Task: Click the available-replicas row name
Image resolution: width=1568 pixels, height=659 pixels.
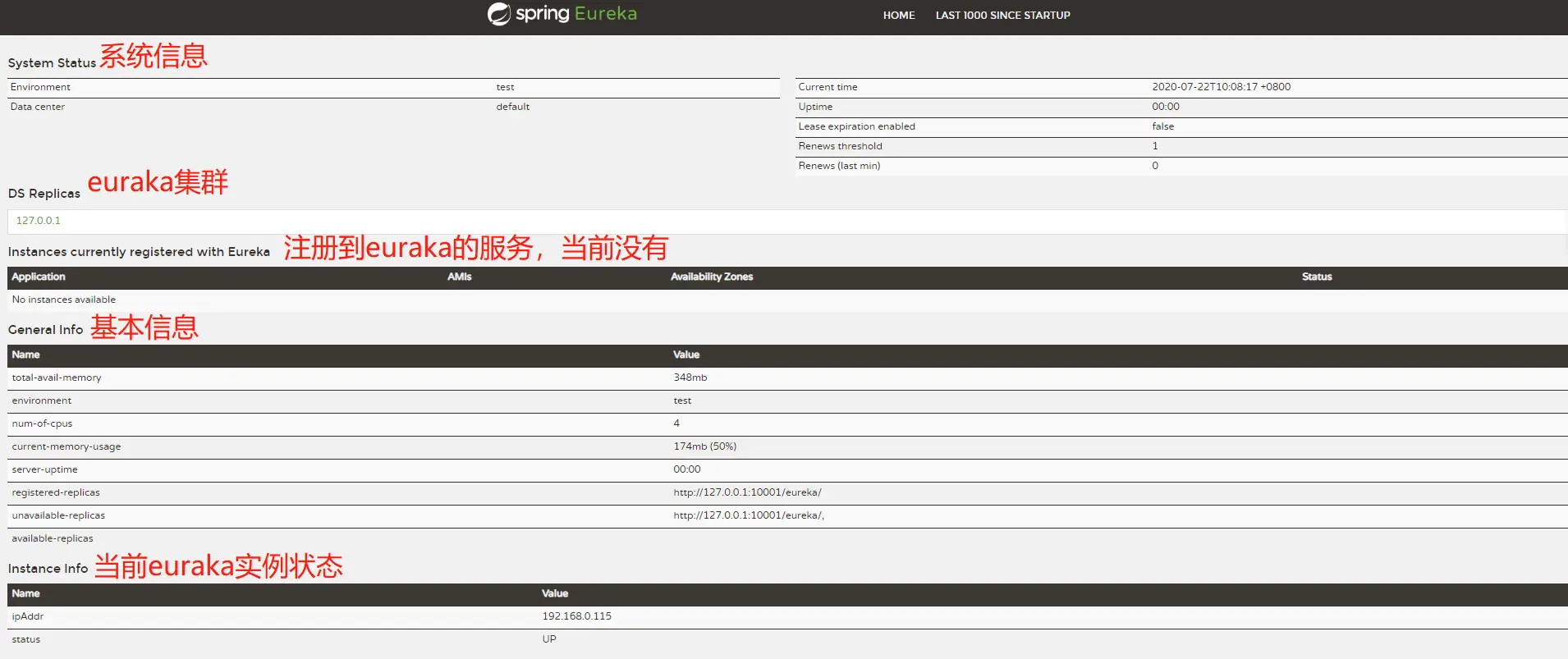Action: coord(53,539)
